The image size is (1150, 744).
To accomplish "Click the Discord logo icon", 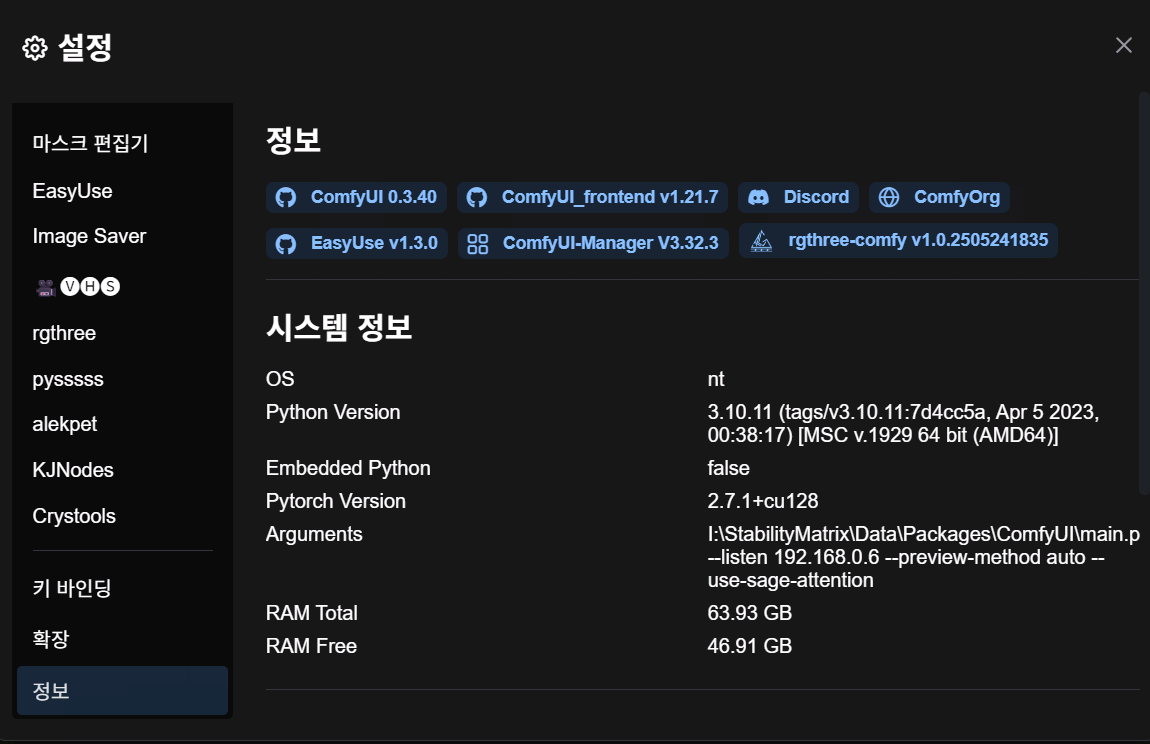I will pyautogui.click(x=759, y=197).
